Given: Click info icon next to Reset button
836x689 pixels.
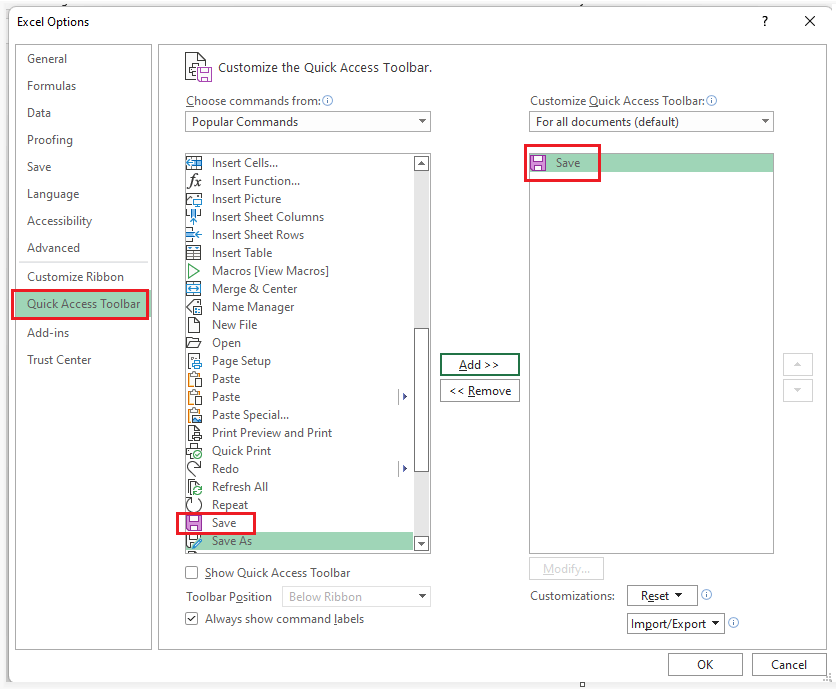Looking at the screenshot, I should click(x=706, y=595).
